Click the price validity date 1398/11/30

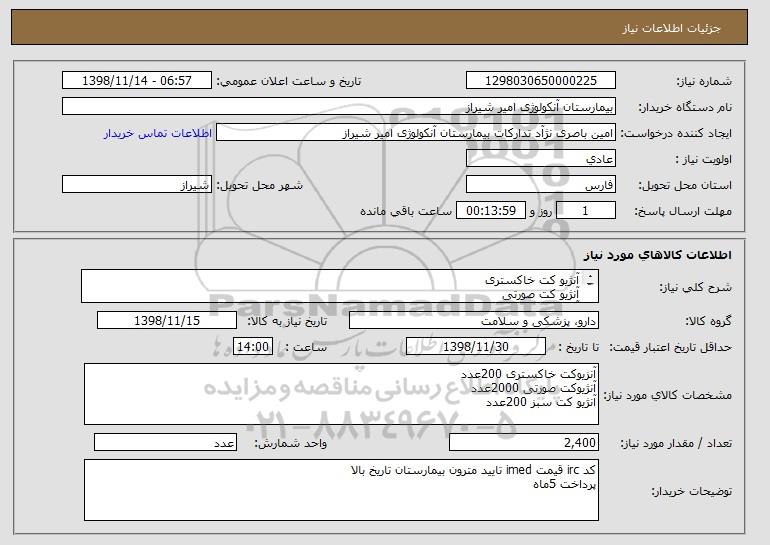point(476,347)
